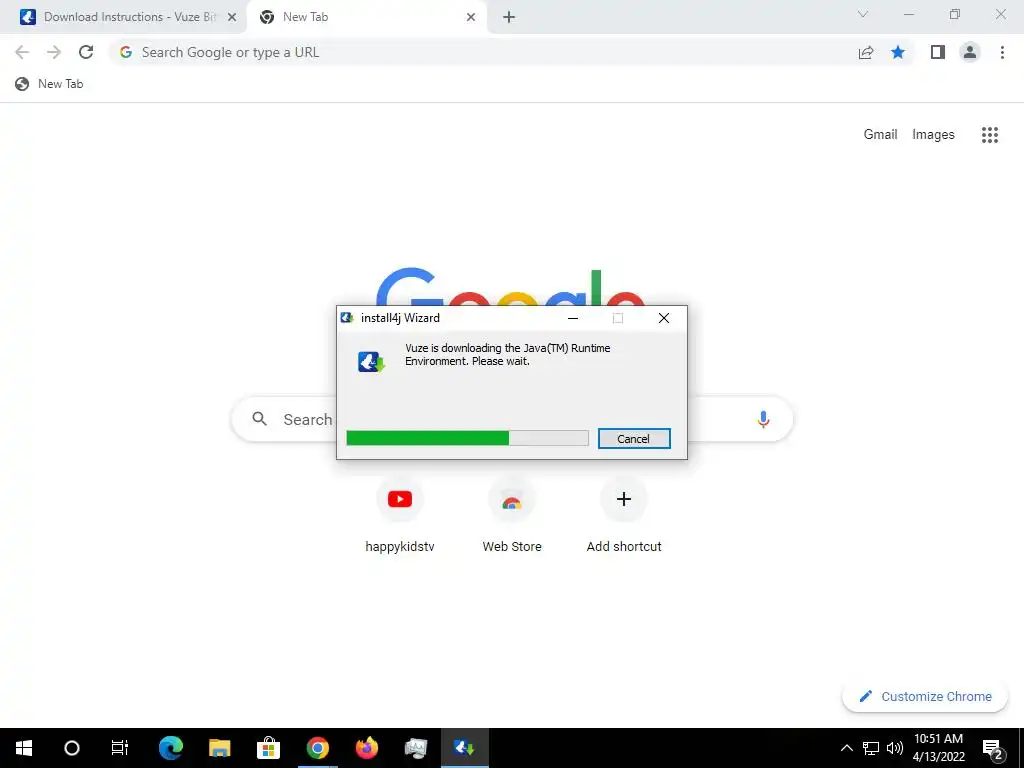Screen dimensions: 1024x768
Task: Open the Windows Start menu
Action: [24, 748]
